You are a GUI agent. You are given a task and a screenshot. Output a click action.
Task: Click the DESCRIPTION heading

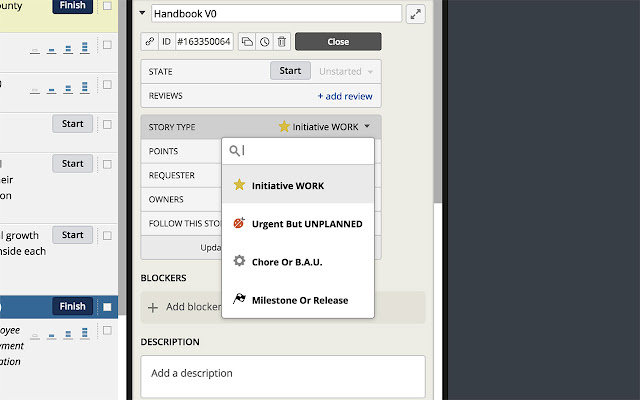tap(170, 342)
